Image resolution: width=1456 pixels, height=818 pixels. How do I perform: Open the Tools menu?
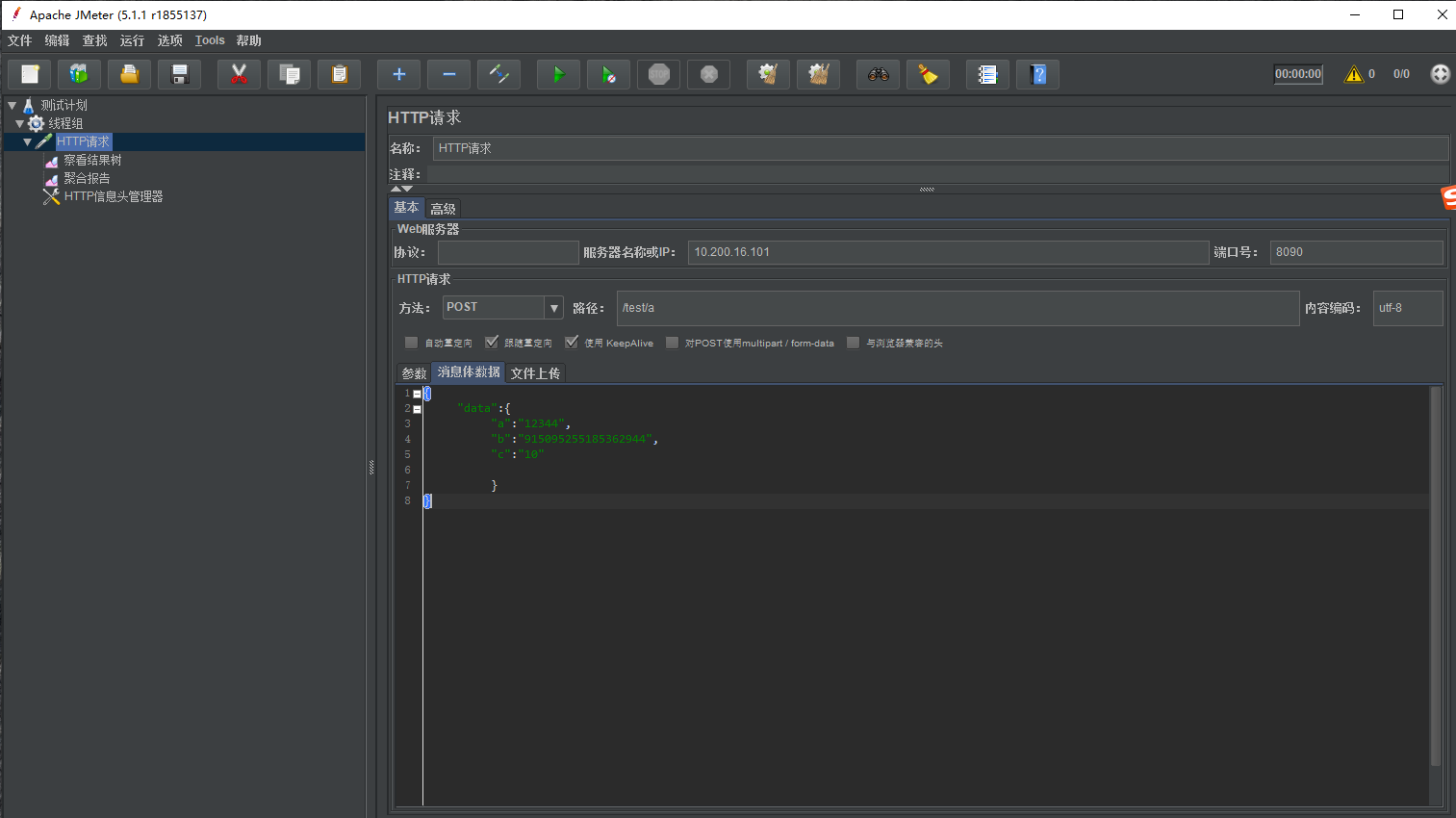210,40
